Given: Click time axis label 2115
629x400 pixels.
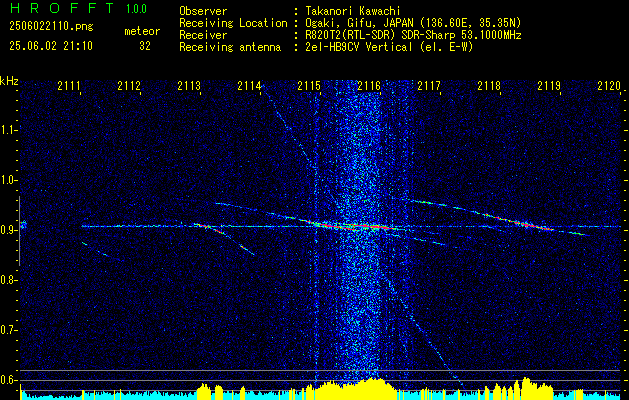Looking at the screenshot, I should coord(309,86).
